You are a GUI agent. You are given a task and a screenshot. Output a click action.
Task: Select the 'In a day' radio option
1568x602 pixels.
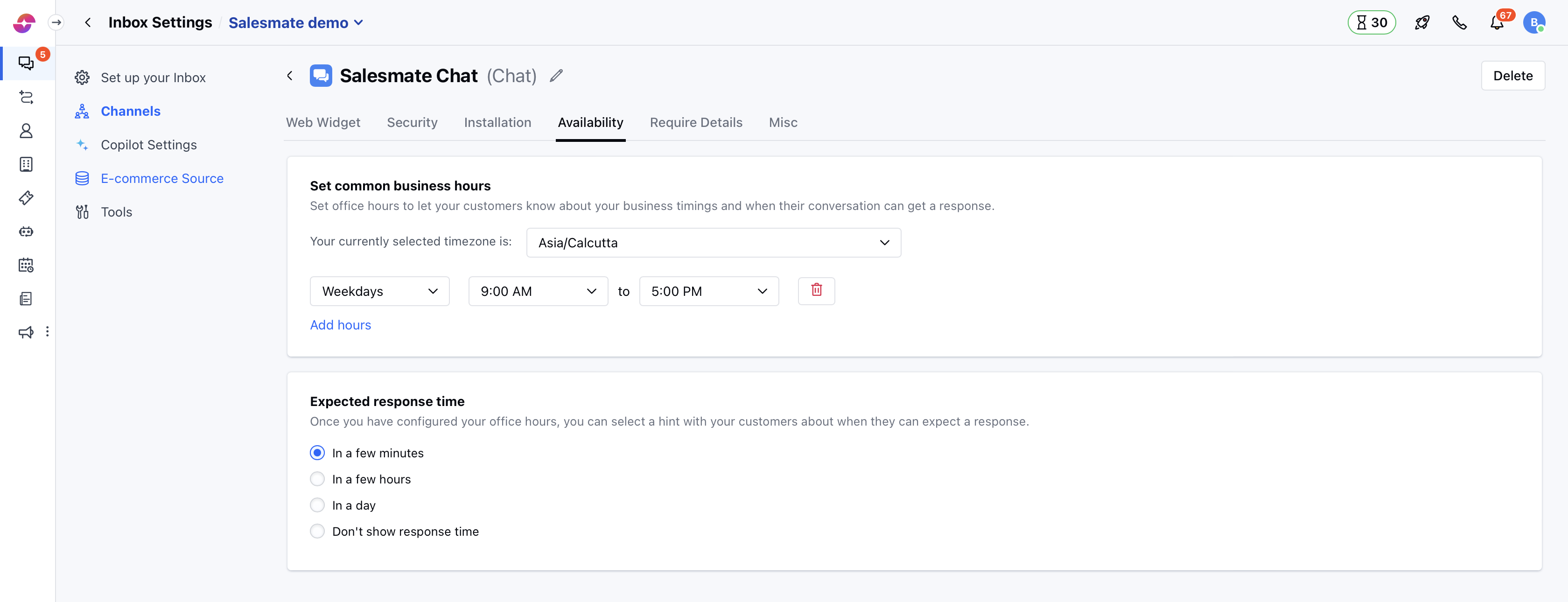(x=317, y=505)
